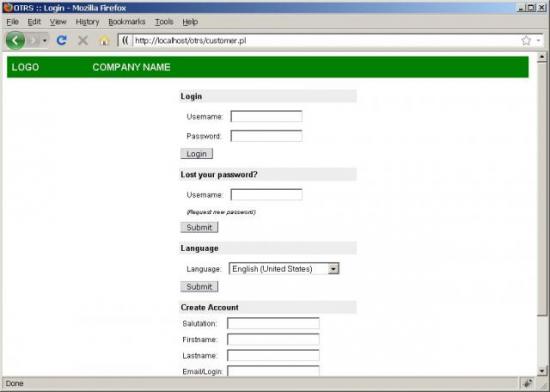Close the Firefox window

click(542, 8)
